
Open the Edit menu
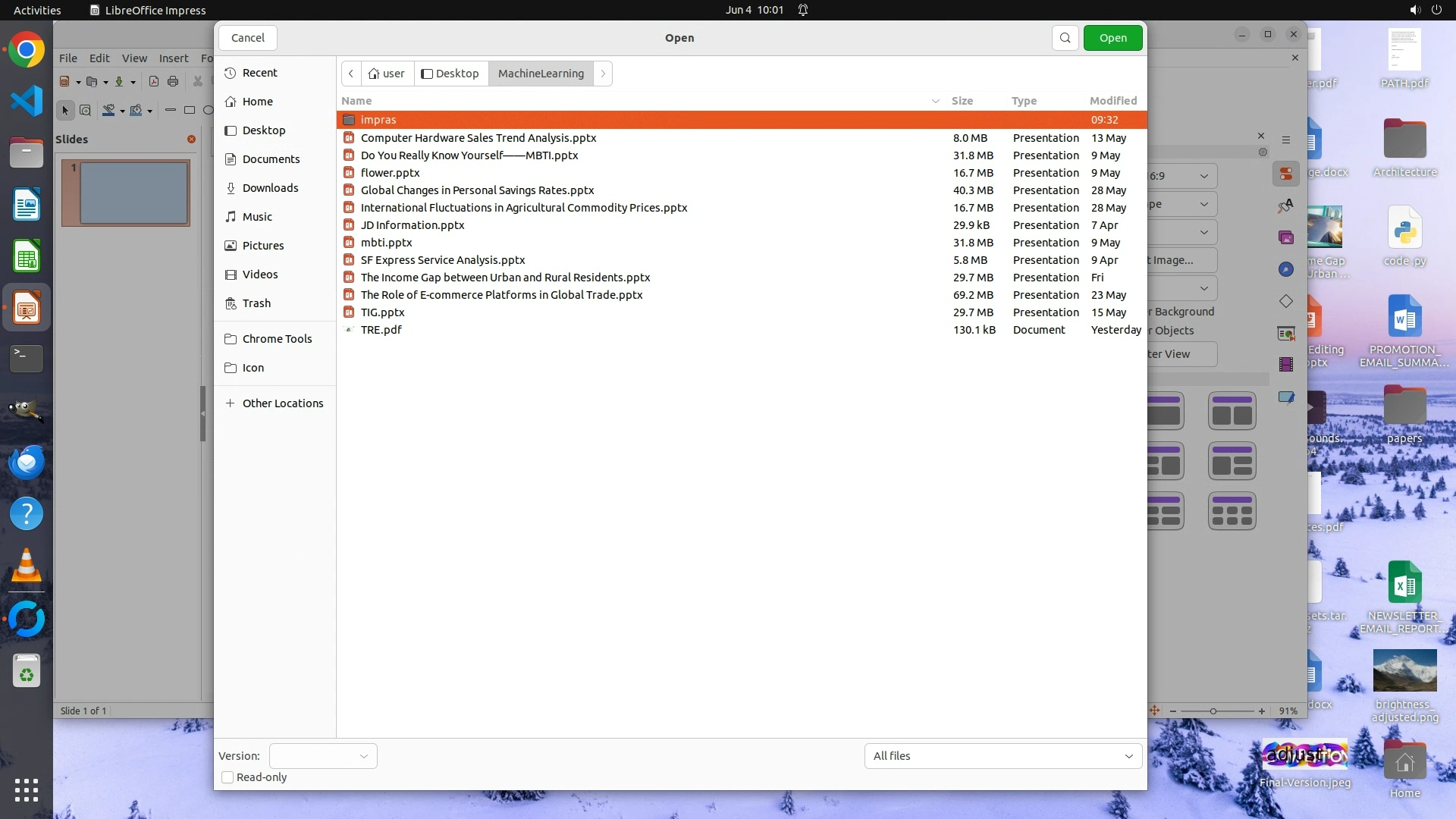pyautogui.click(x=99, y=58)
